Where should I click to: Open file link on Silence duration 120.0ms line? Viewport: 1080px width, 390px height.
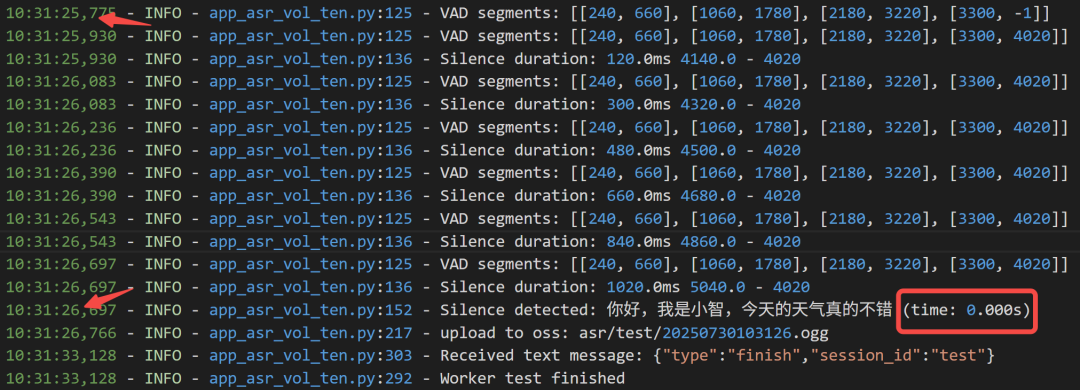click(311, 60)
